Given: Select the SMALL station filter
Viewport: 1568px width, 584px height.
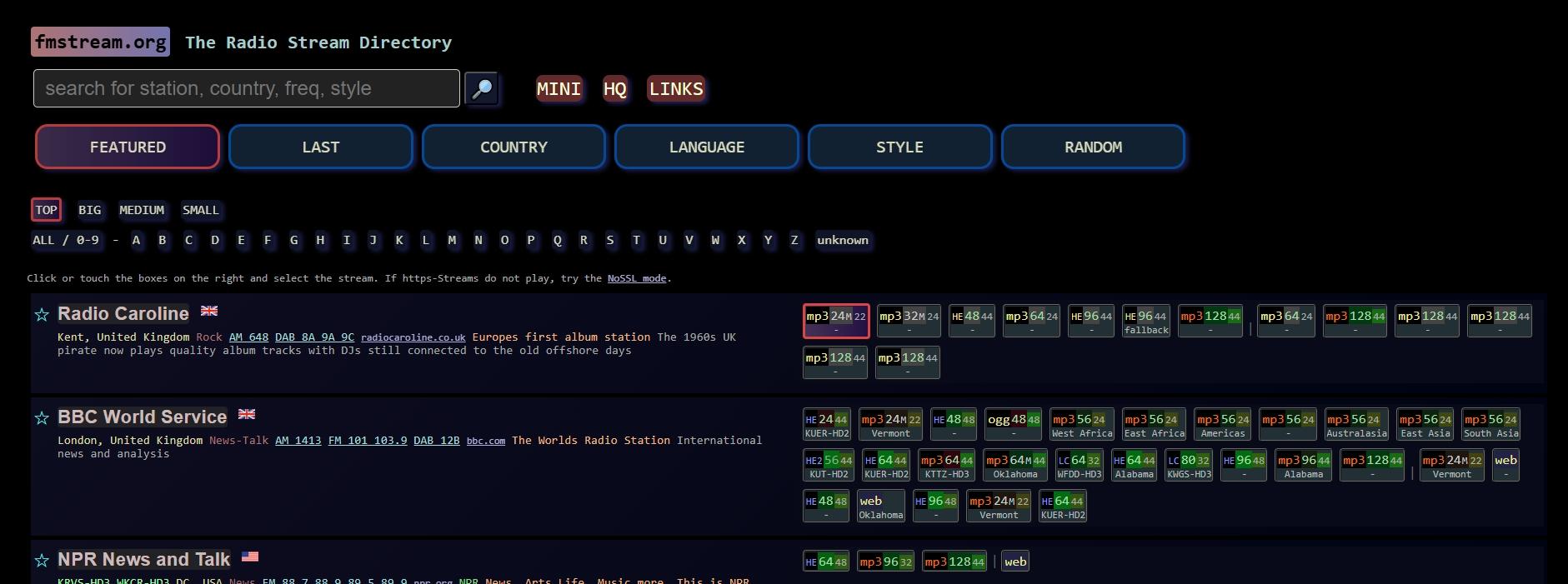Looking at the screenshot, I should (x=201, y=210).
